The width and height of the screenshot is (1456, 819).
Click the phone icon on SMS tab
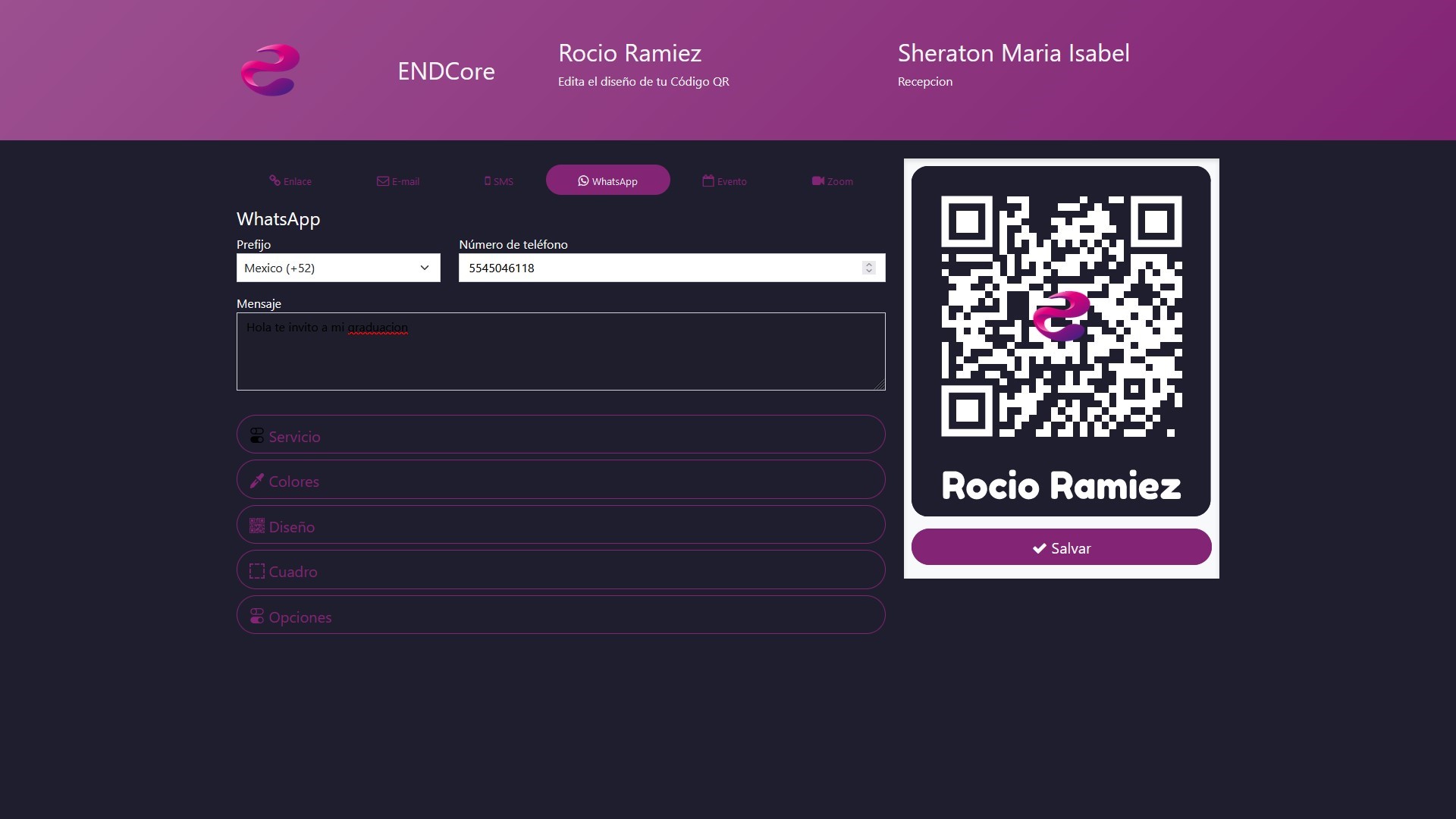pyautogui.click(x=488, y=181)
